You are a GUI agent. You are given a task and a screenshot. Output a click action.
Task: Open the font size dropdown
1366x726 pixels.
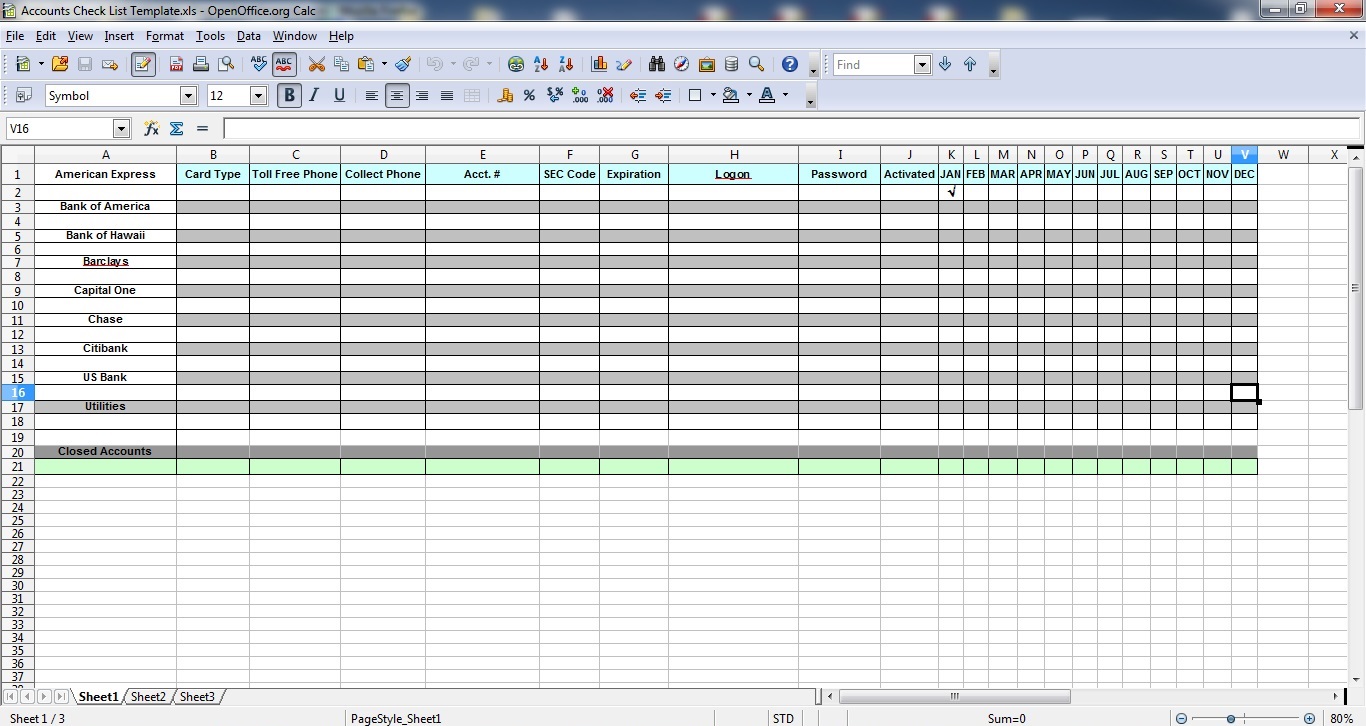(x=258, y=96)
